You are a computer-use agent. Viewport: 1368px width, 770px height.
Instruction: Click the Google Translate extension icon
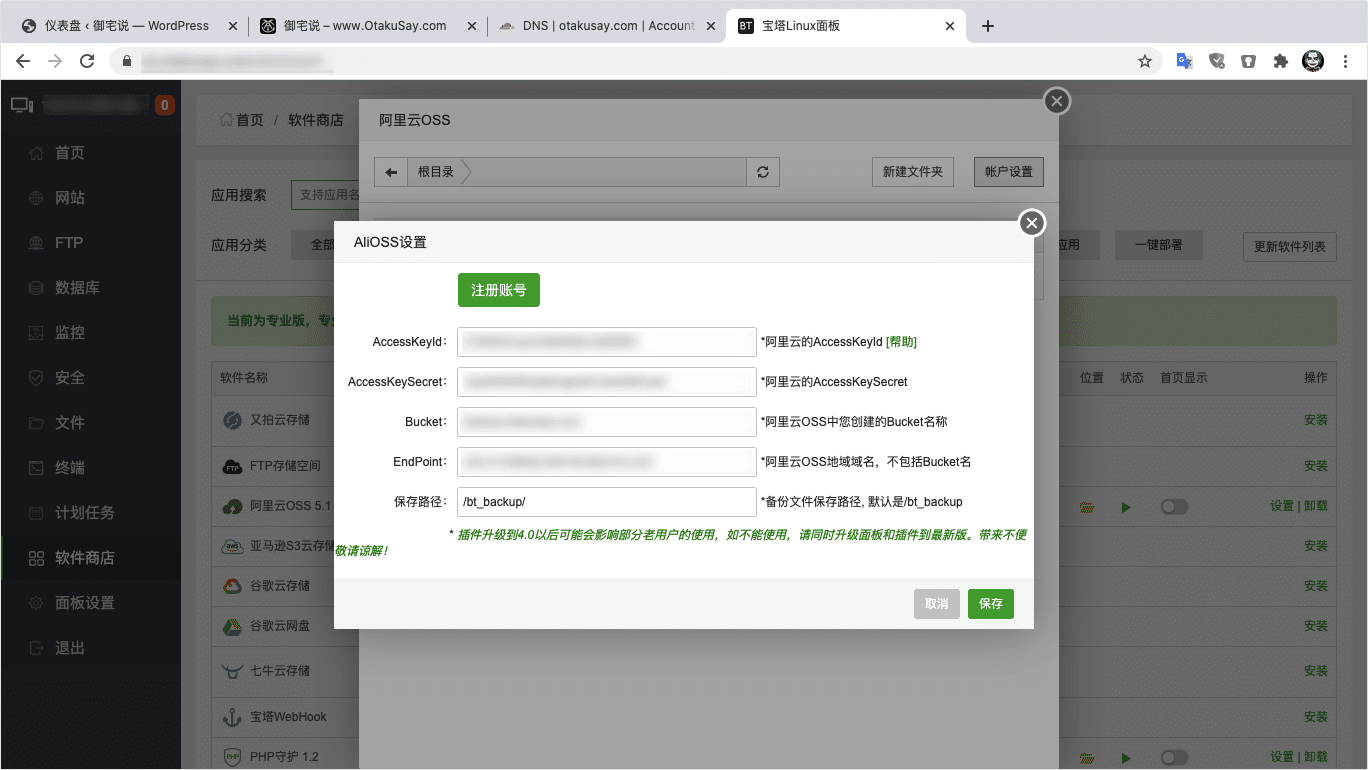point(1185,61)
